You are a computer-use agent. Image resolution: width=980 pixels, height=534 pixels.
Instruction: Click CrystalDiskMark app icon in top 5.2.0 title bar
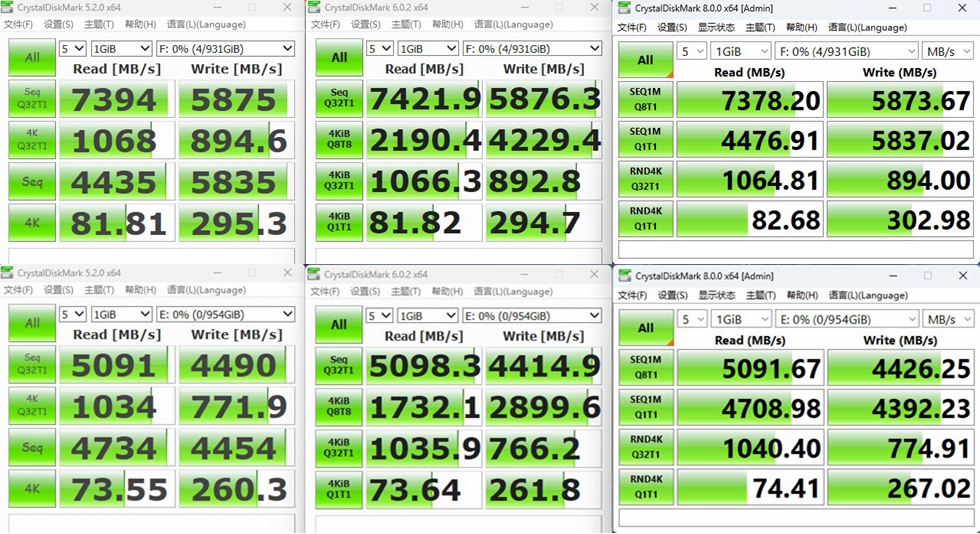click(x=8, y=8)
